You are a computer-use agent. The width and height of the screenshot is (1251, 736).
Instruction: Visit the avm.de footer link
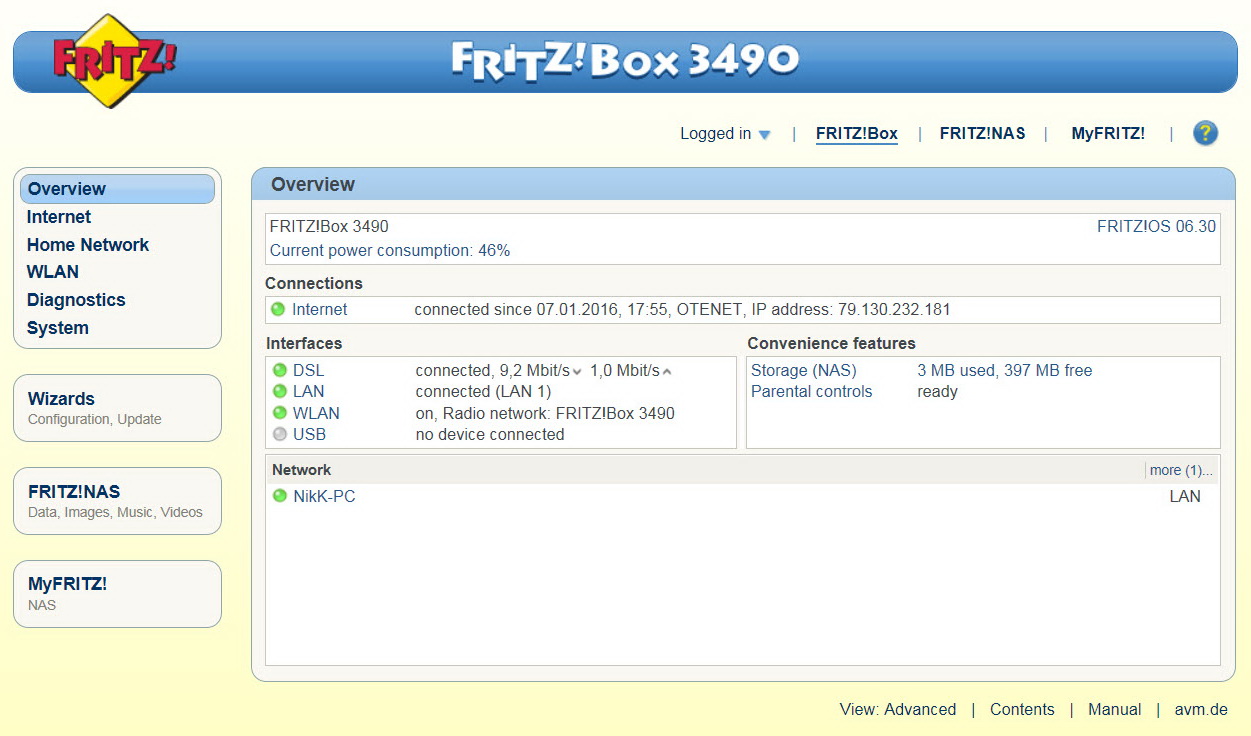1201,709
